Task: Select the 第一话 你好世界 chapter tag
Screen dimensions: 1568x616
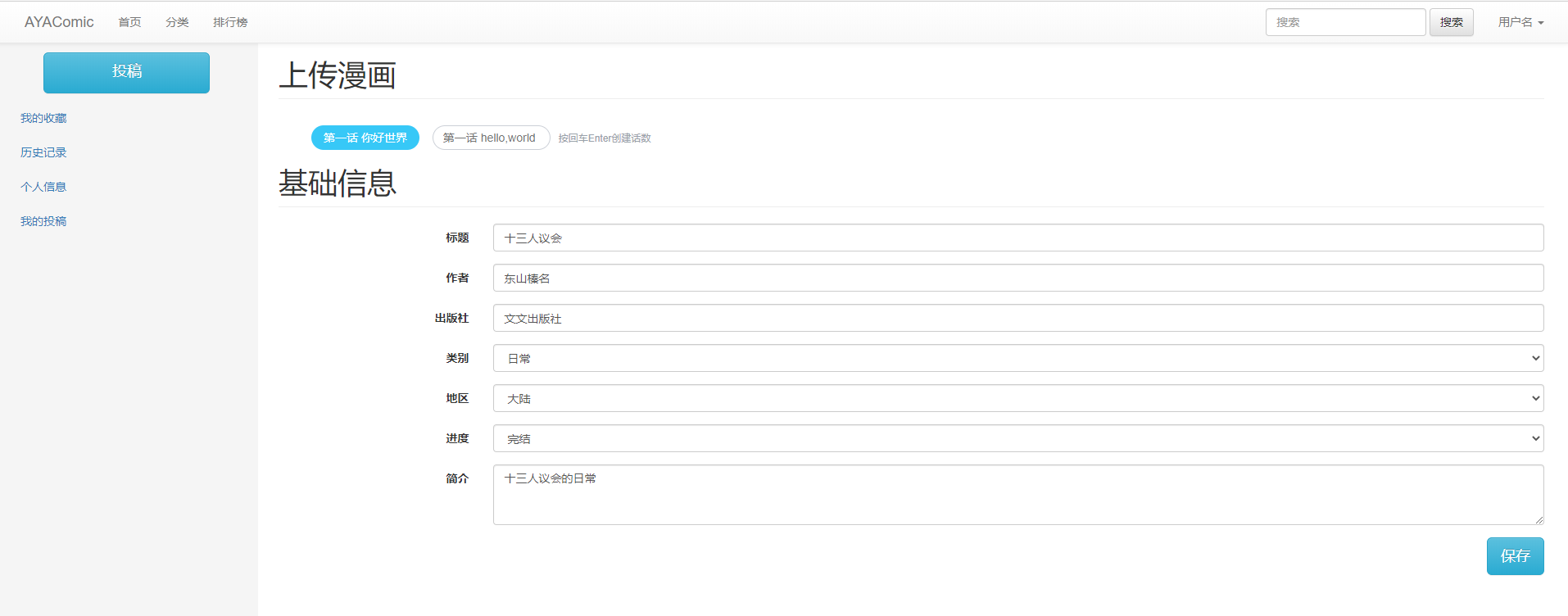Action: click(x=365, y=138)
